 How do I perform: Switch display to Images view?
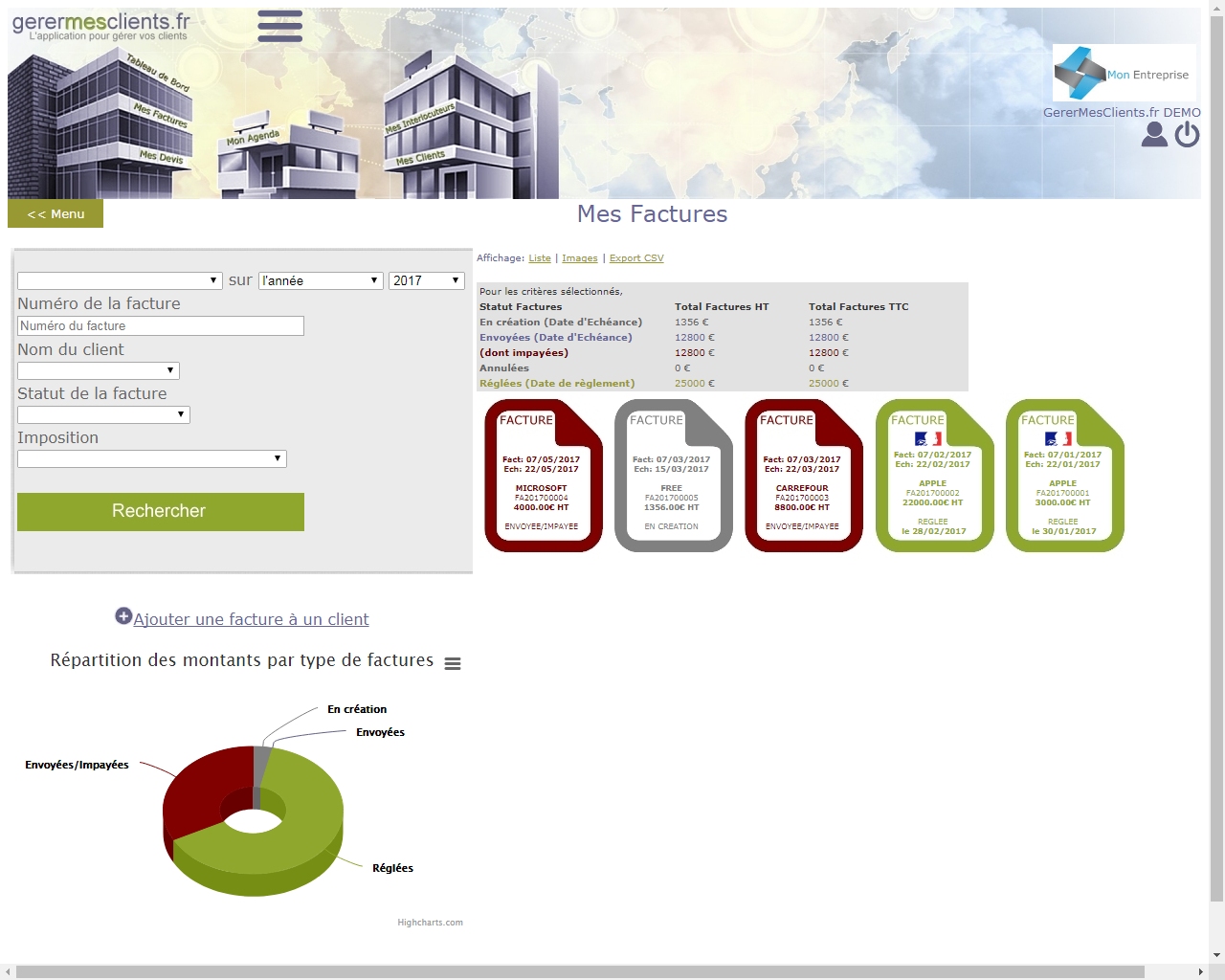coord(580,258)
